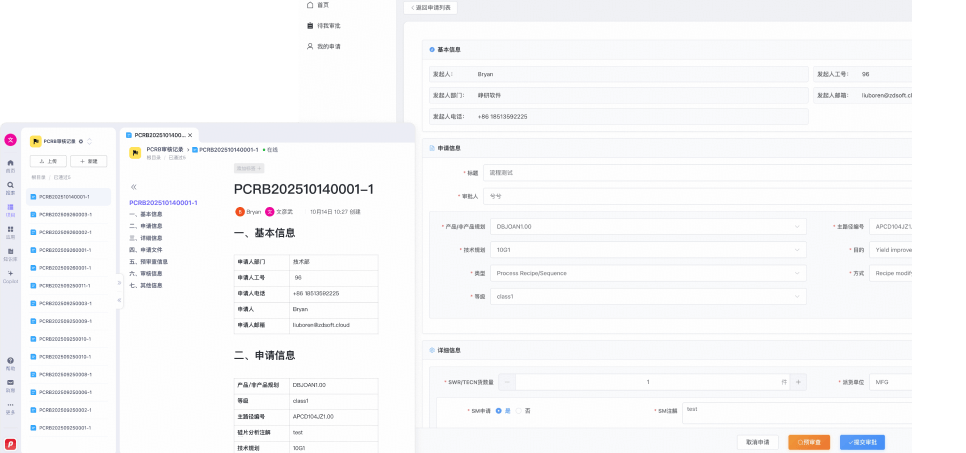
Task: Click the 提交审批 submit button
Action: point(862,441)
